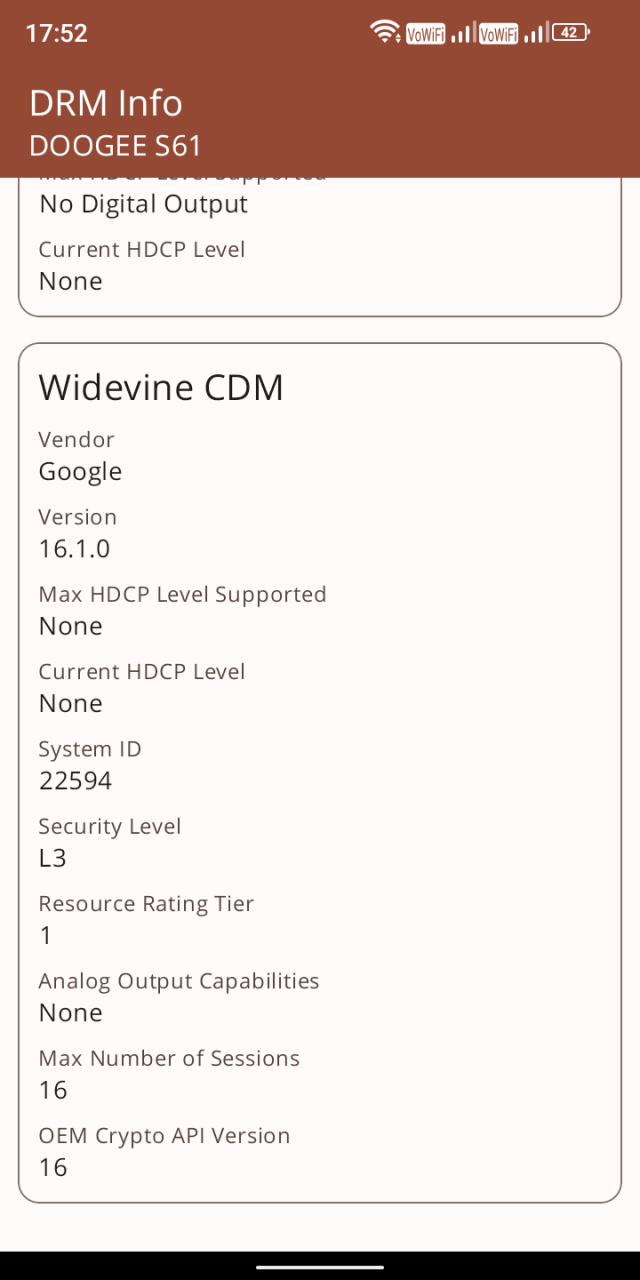Tap the second cellular signal bars icon
The width and height of the screenshot is (640, 1280).
(x=535, y=33)
